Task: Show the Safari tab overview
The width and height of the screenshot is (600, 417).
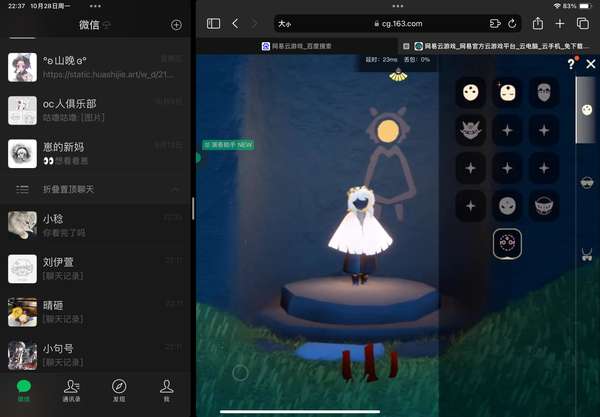Action: 583,24
